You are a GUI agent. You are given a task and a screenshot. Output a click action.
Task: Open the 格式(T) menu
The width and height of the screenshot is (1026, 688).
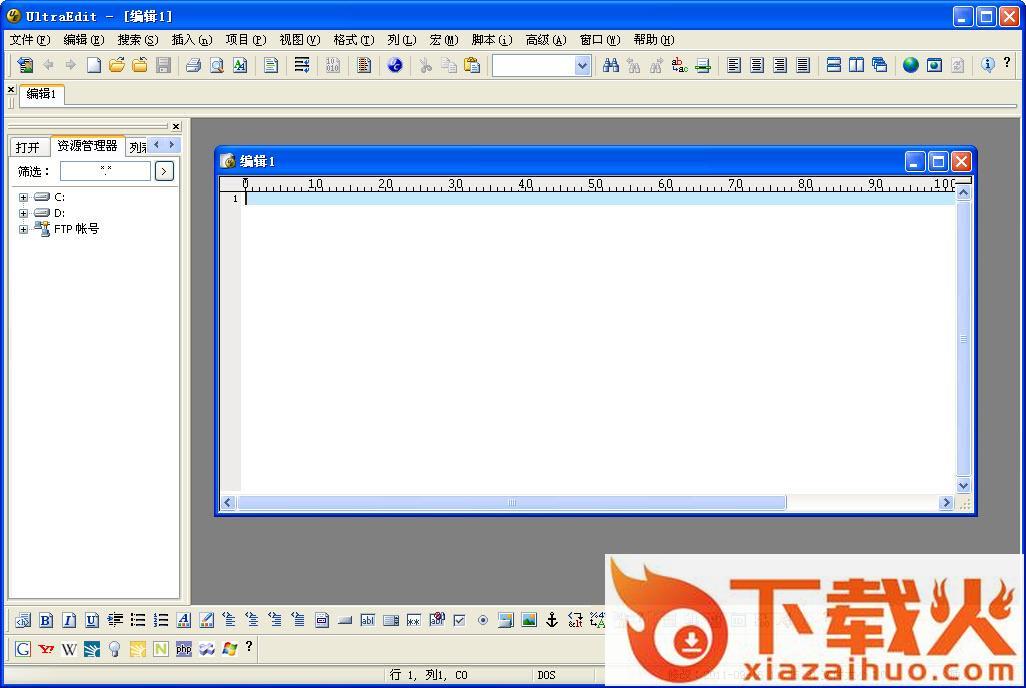(353, 40)
